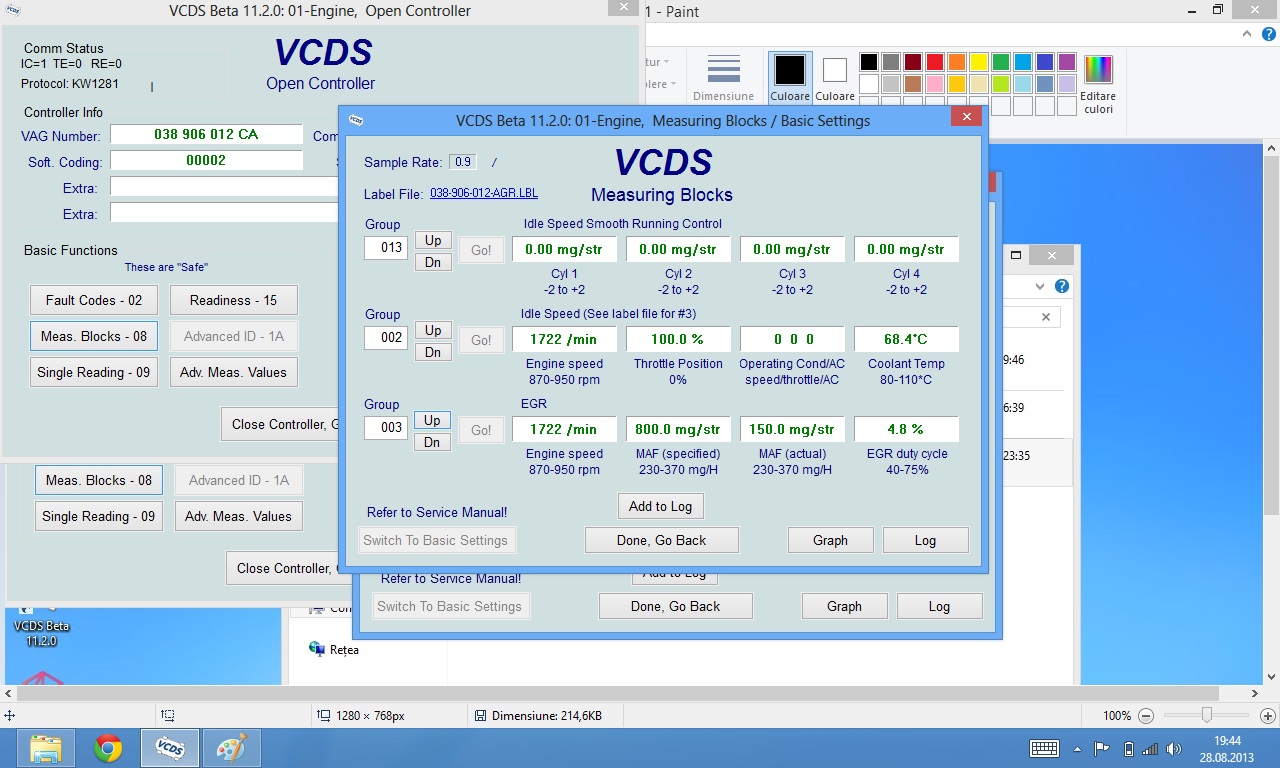Select the Throttle Position value 100.0 %
The height and width of the screenshot is (768, 1280).
(x=678, y=339)
